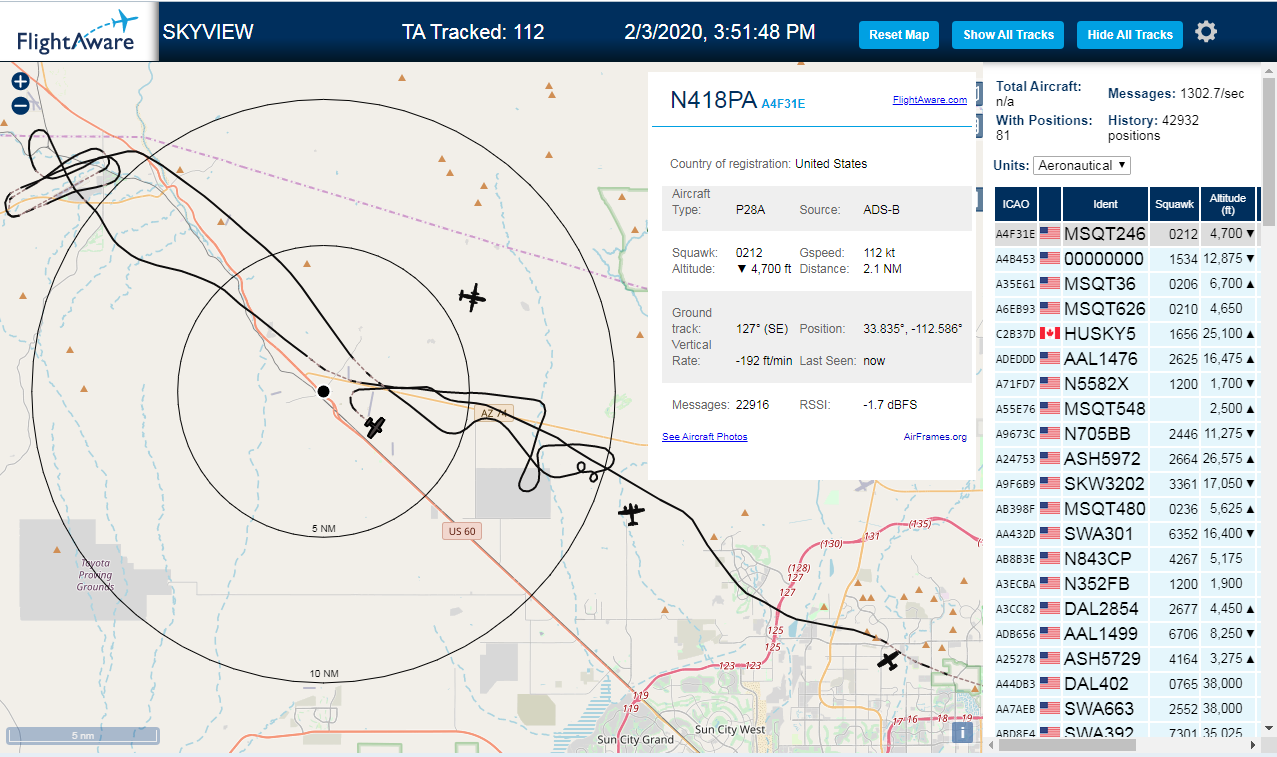This screenshot has height=757, width=1277.
Task: Click the A4F31E hex code link
Action: (x=783, y=103)
